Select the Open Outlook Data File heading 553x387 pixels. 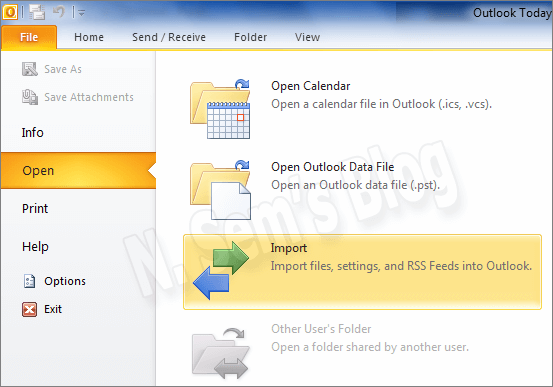tap(333, 167)
